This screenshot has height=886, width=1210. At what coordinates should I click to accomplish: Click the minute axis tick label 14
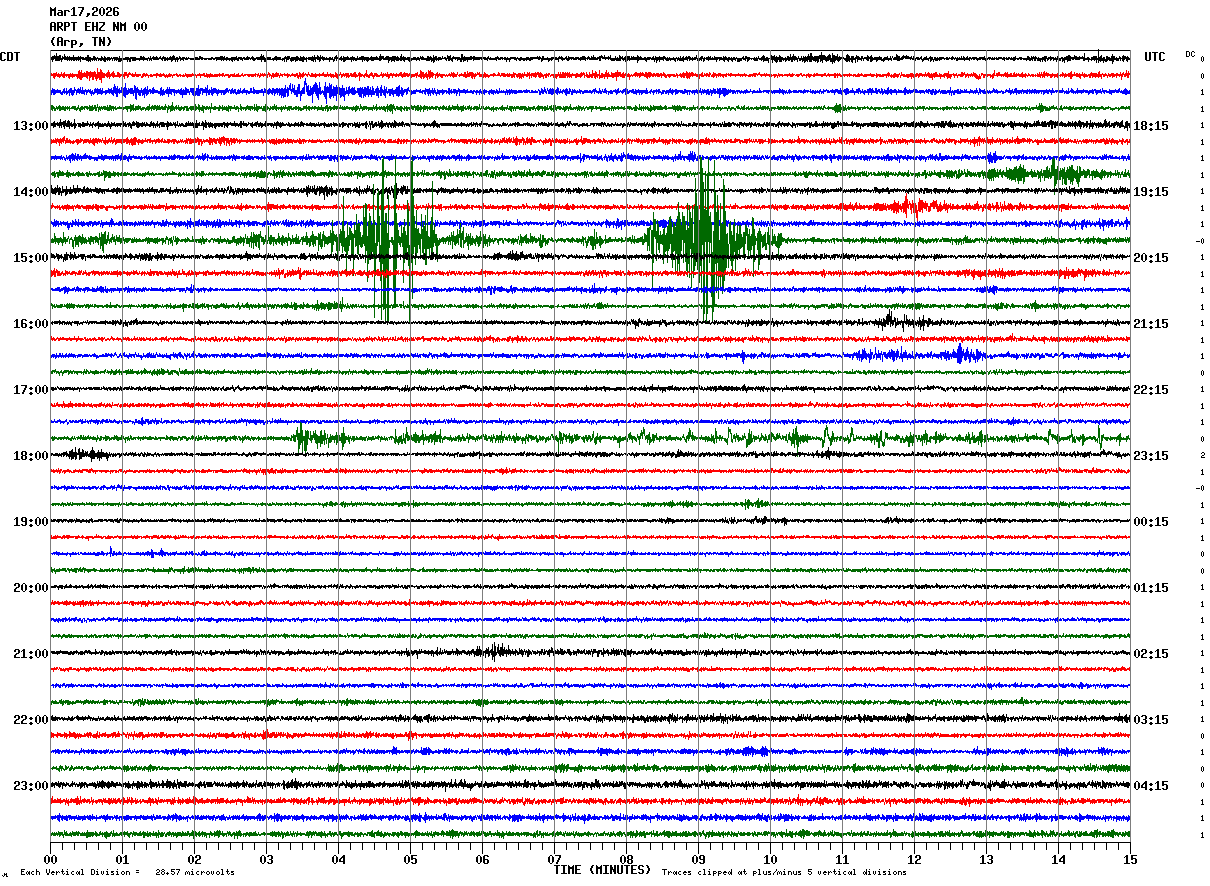tap(1058, 859)
